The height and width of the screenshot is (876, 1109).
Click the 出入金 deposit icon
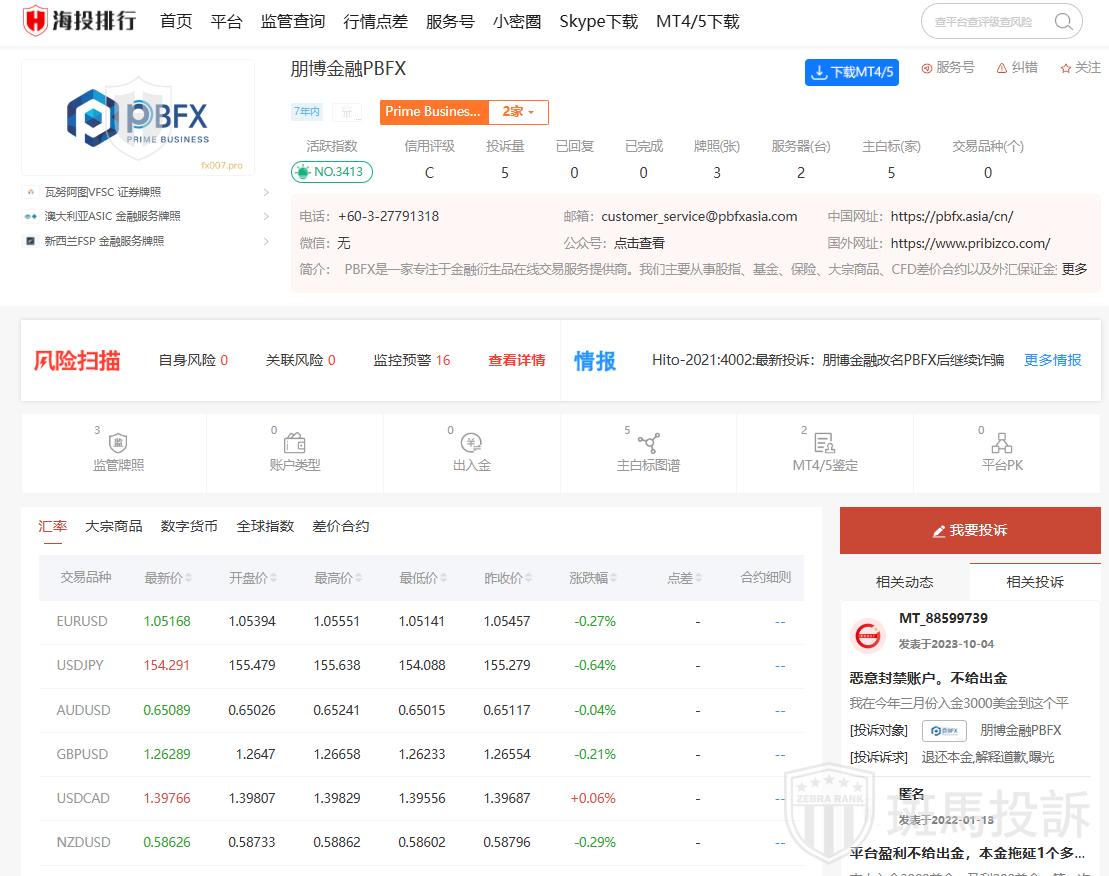472,443
